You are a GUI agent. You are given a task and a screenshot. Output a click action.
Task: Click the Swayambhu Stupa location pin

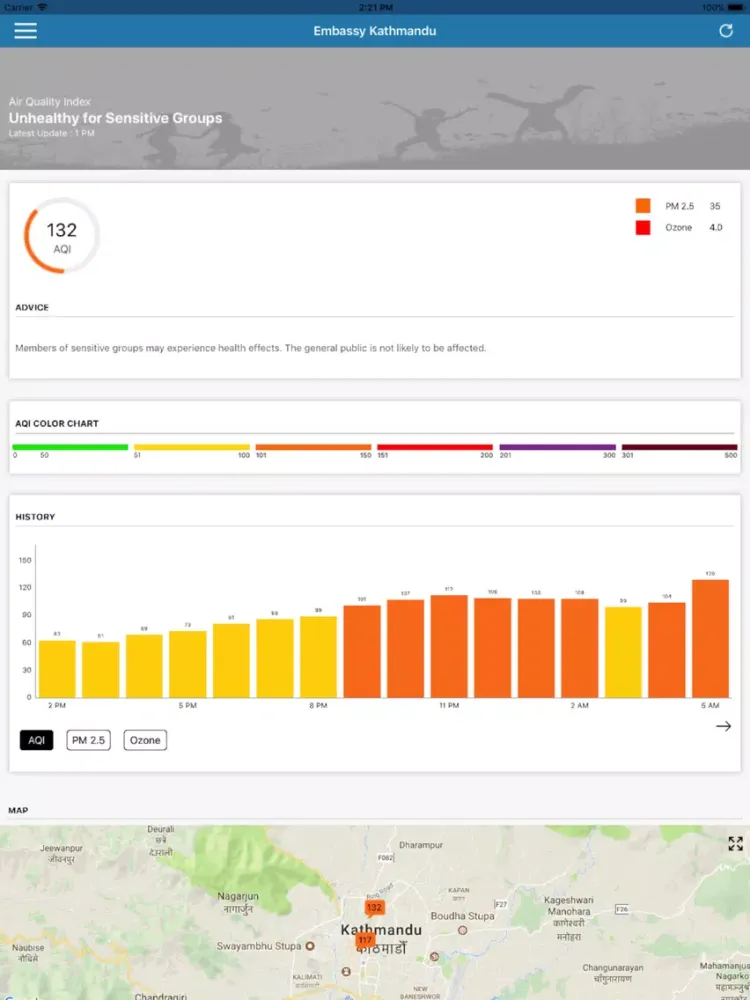310,946
